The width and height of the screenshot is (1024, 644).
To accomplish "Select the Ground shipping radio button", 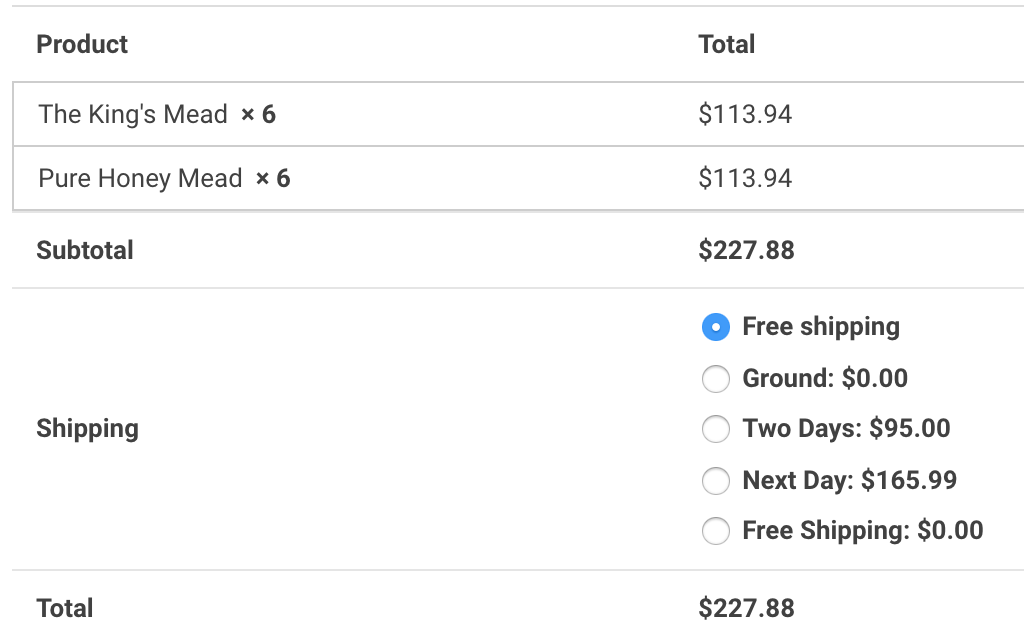I will (x=716, y=379).
